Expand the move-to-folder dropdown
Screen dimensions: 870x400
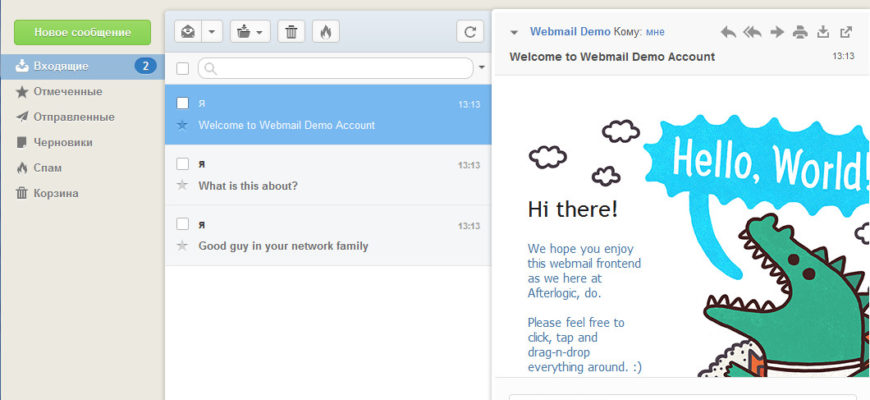pos(250,32)
